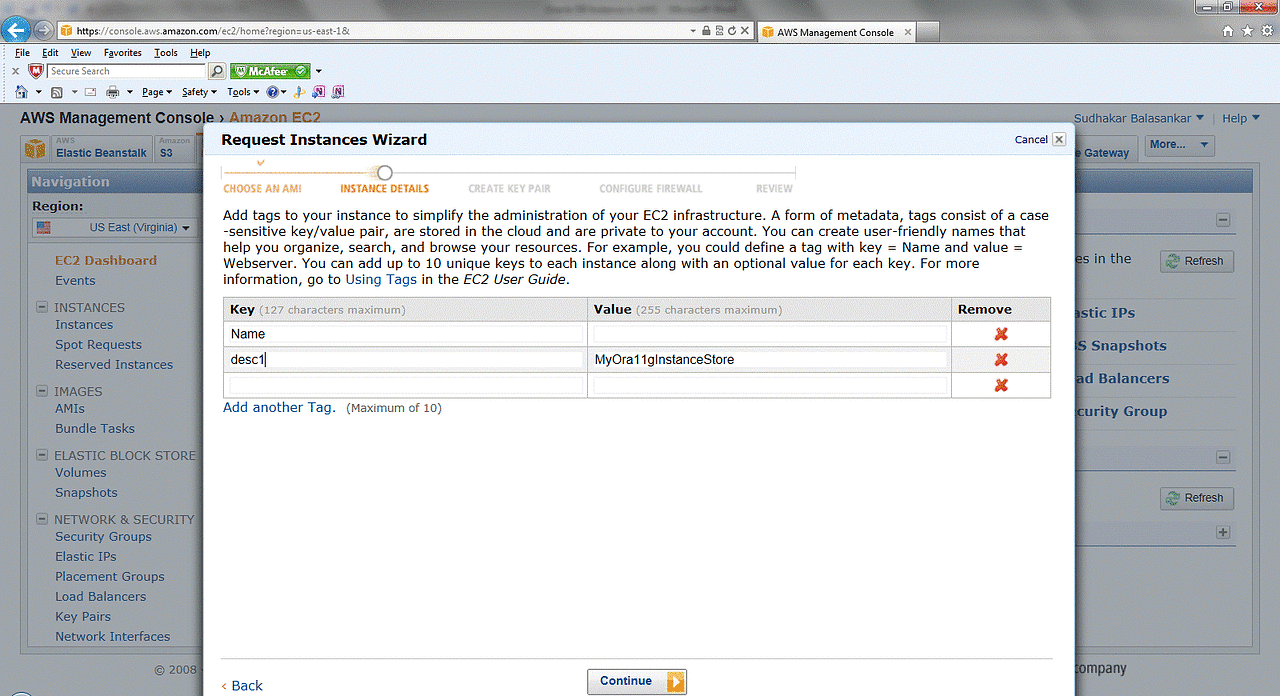Open Security Groups in navigation
This screenshot has width=1280, height=696.
point(103,536)
